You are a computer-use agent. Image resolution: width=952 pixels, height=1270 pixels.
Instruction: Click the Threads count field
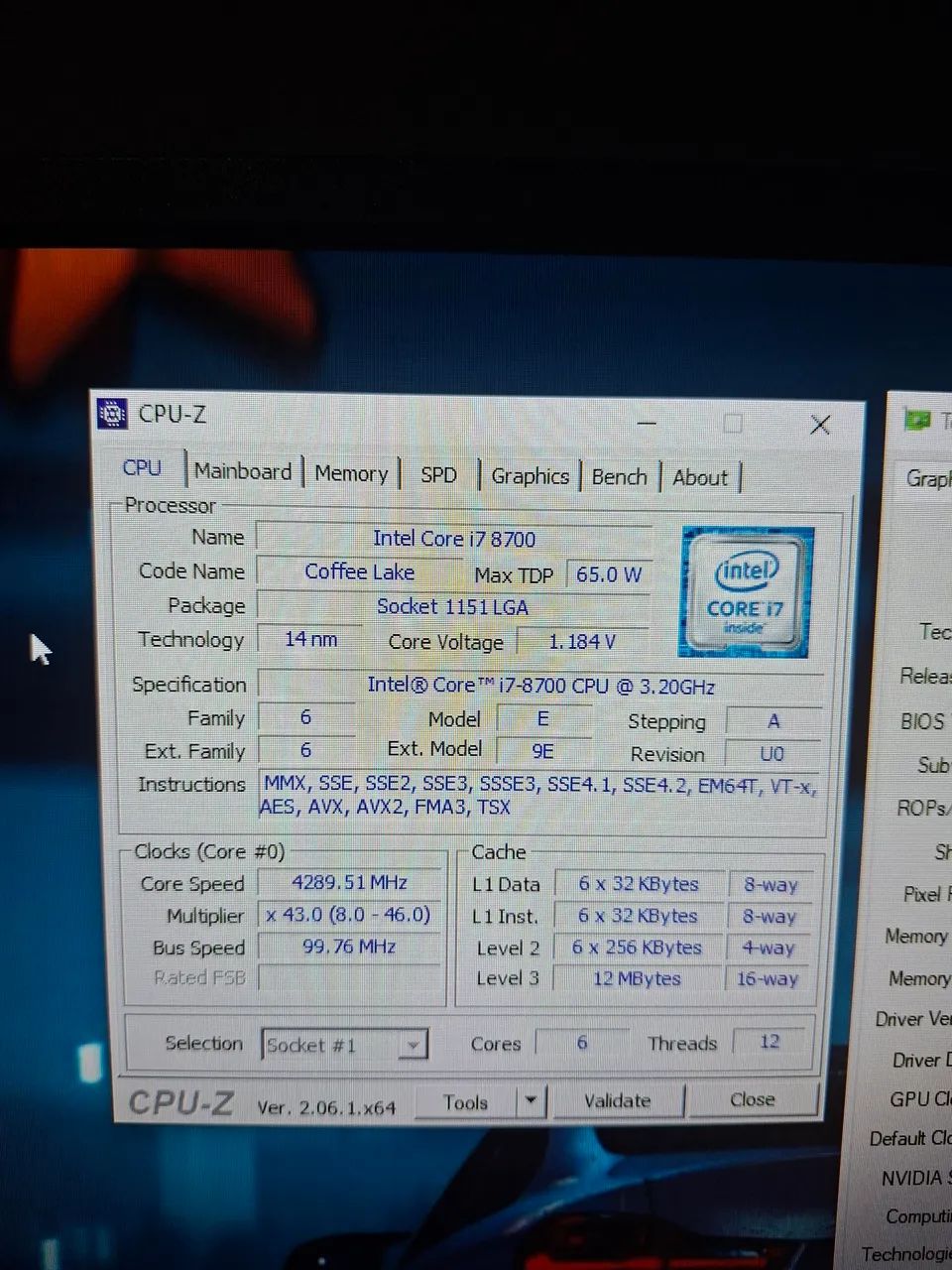pos(770,1042)
